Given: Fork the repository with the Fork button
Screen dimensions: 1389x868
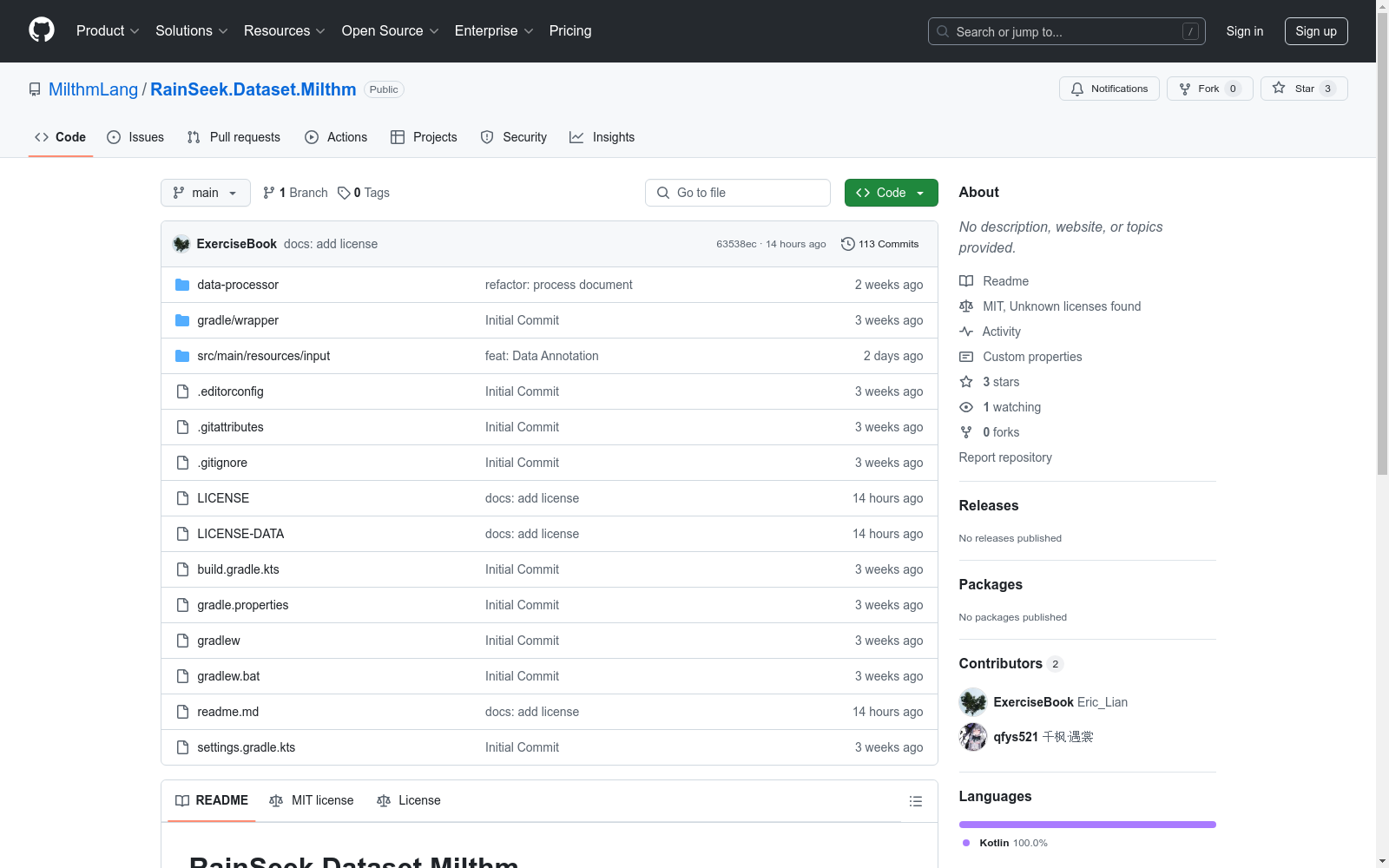Looking at the screenshot, I should (x=1210, y=89).
